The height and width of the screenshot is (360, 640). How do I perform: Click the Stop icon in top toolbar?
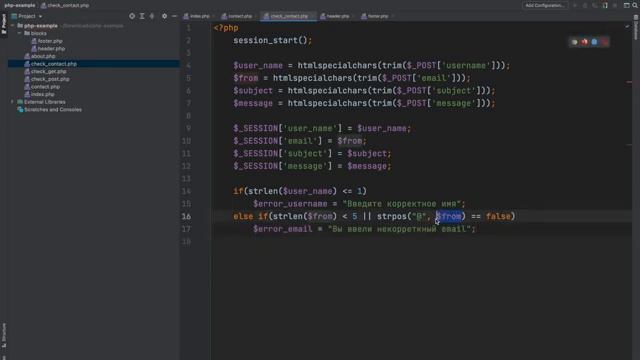(615, 5)
